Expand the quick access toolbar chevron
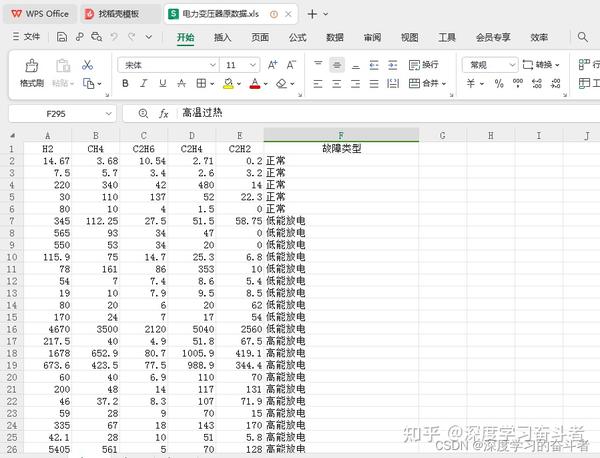Screen dimensions: 600x458 [x=148, y=37]
